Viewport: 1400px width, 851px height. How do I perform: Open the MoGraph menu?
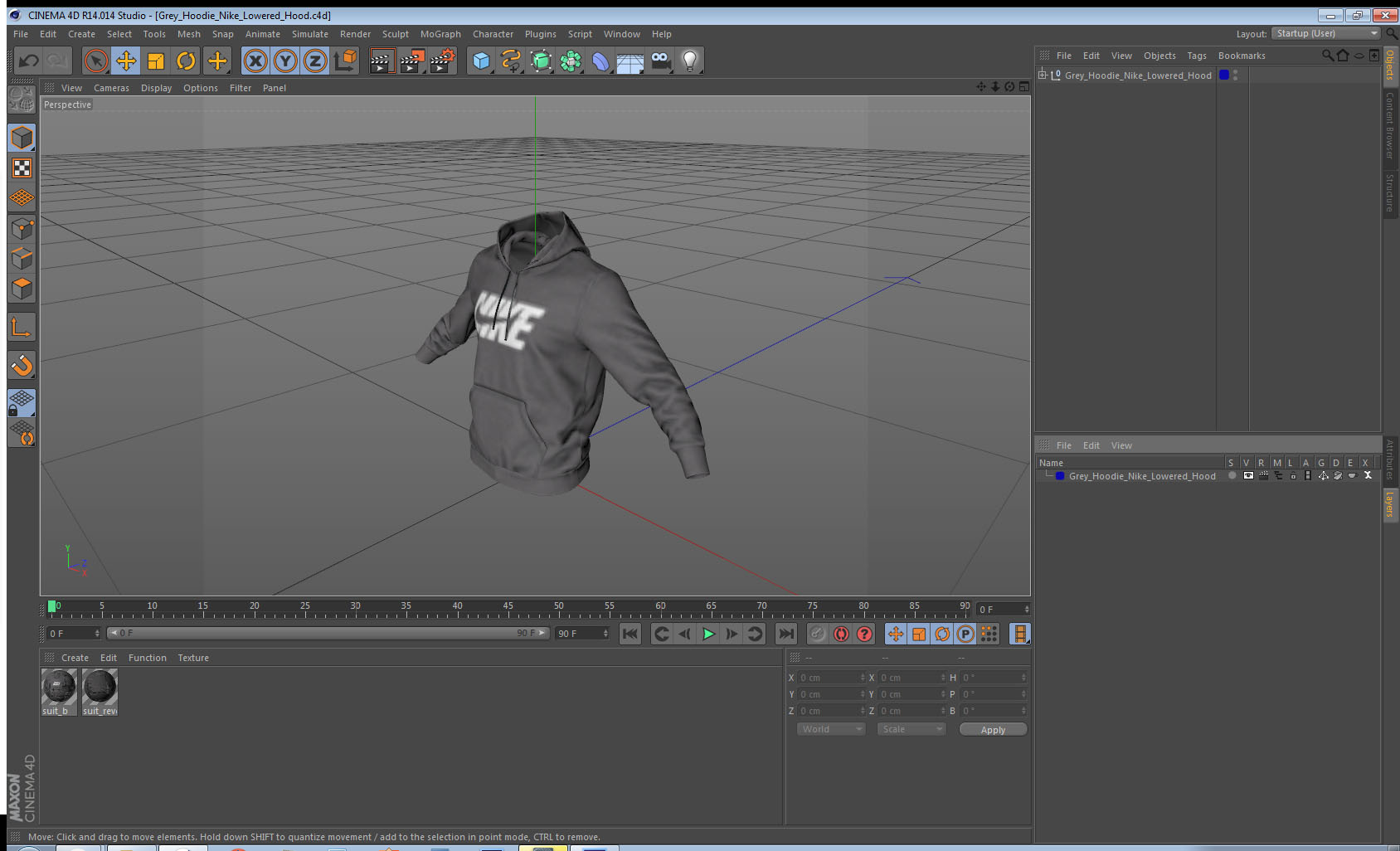pos(440,34)
